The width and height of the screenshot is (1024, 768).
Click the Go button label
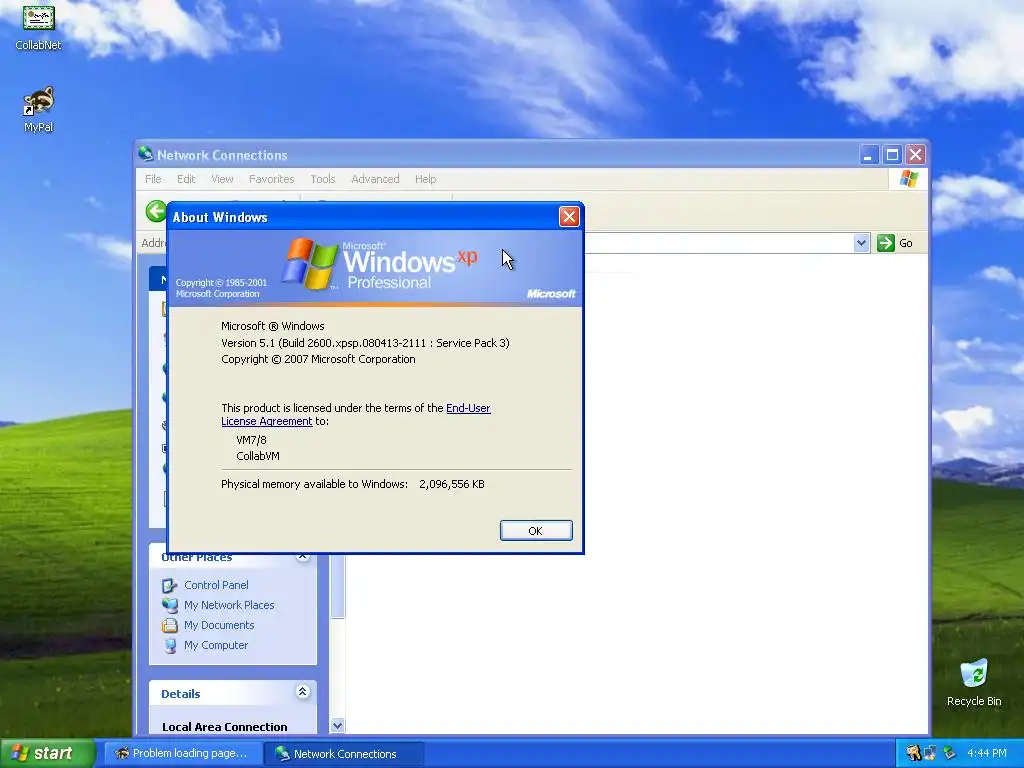(906, 243)
